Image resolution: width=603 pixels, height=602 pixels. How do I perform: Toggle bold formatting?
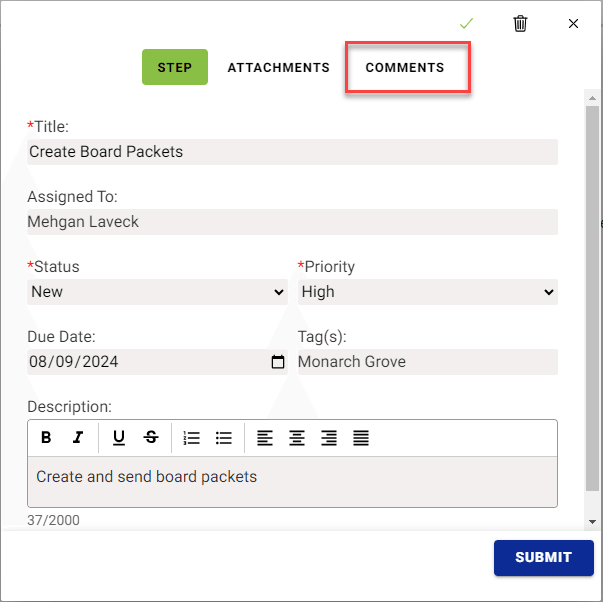[46, 437]
